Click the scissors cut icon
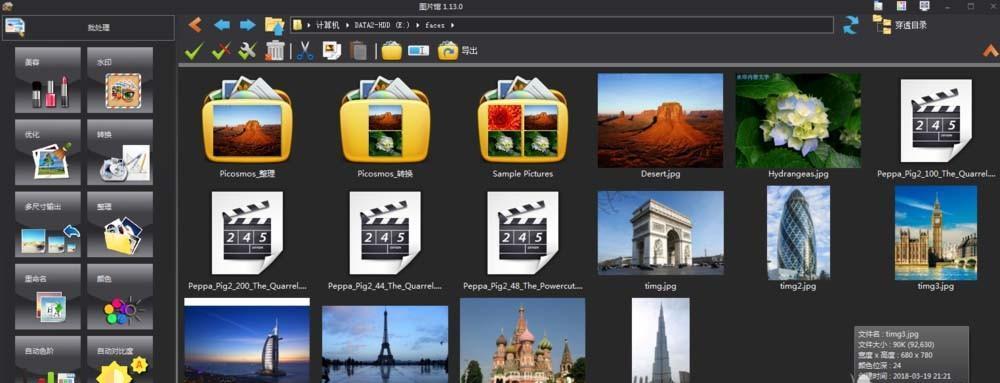This screenshot has height=383, width=1000. tap(305, 50)
